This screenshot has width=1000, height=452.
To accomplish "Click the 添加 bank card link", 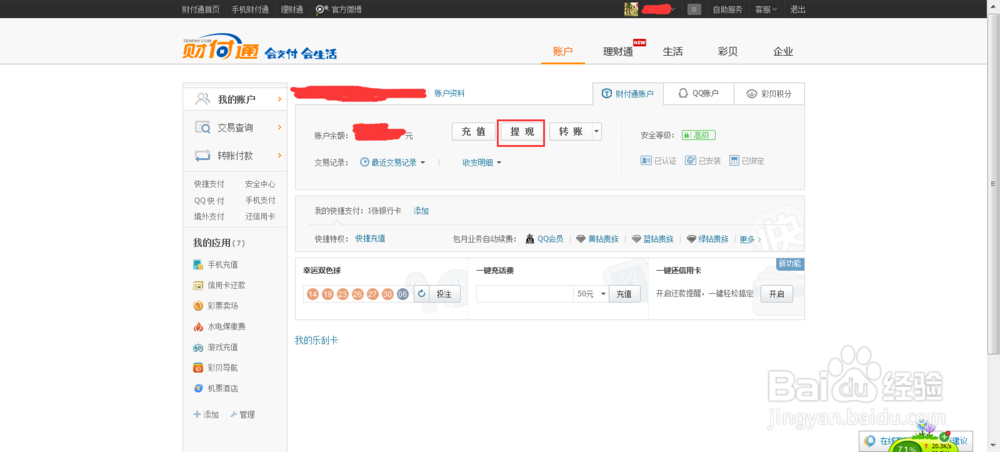I will click(421, 210).
